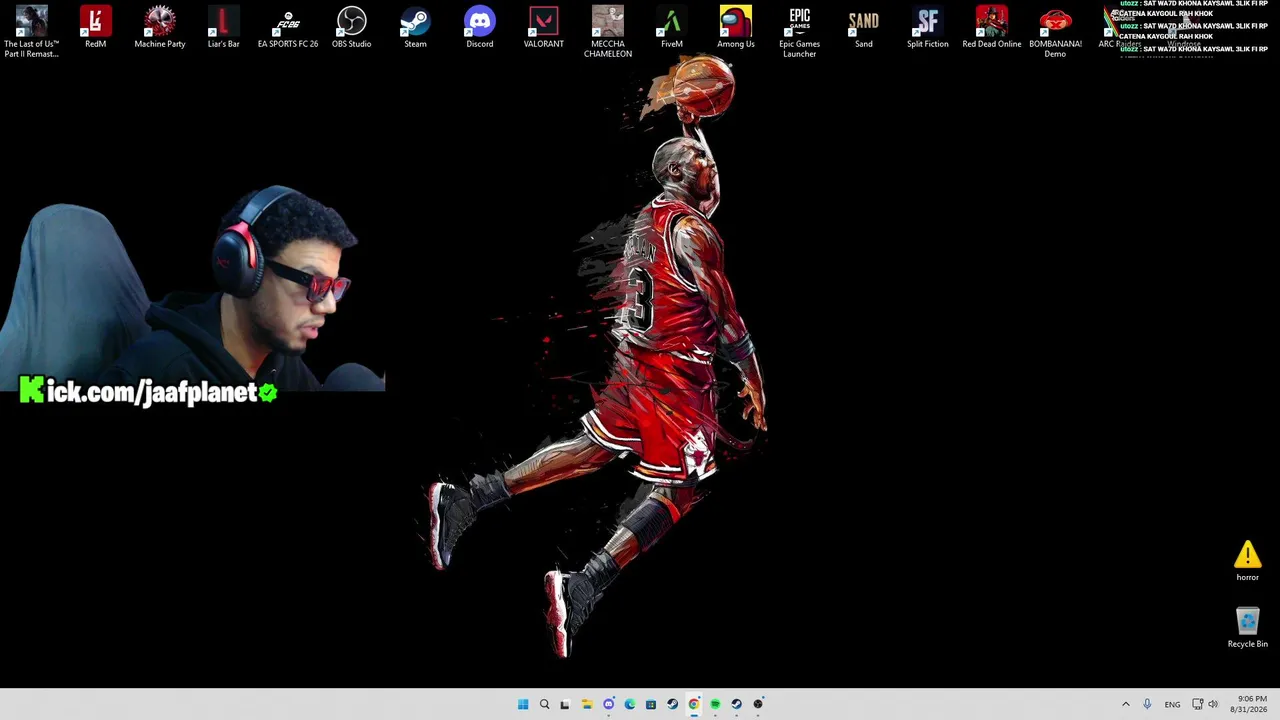
Task: Open network settings from the tray
Action: (x=1198, y=704)
